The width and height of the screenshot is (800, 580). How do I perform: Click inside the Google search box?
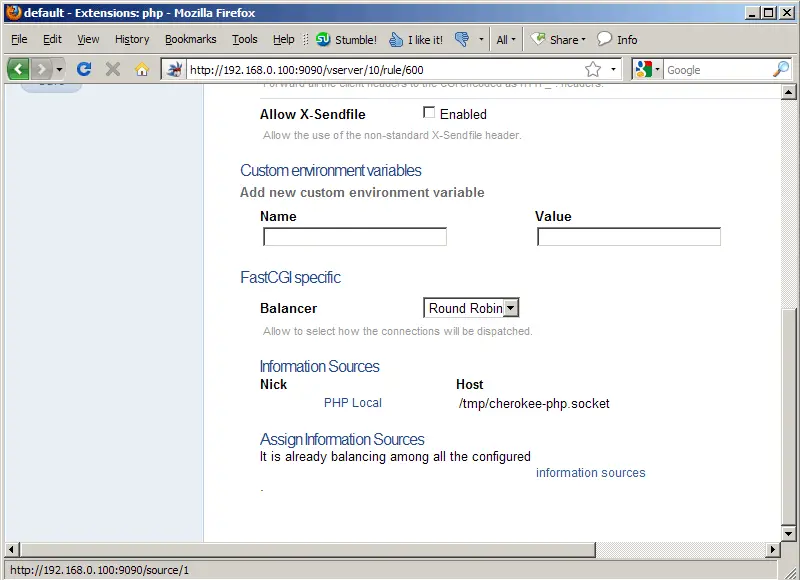pos(717,69)
